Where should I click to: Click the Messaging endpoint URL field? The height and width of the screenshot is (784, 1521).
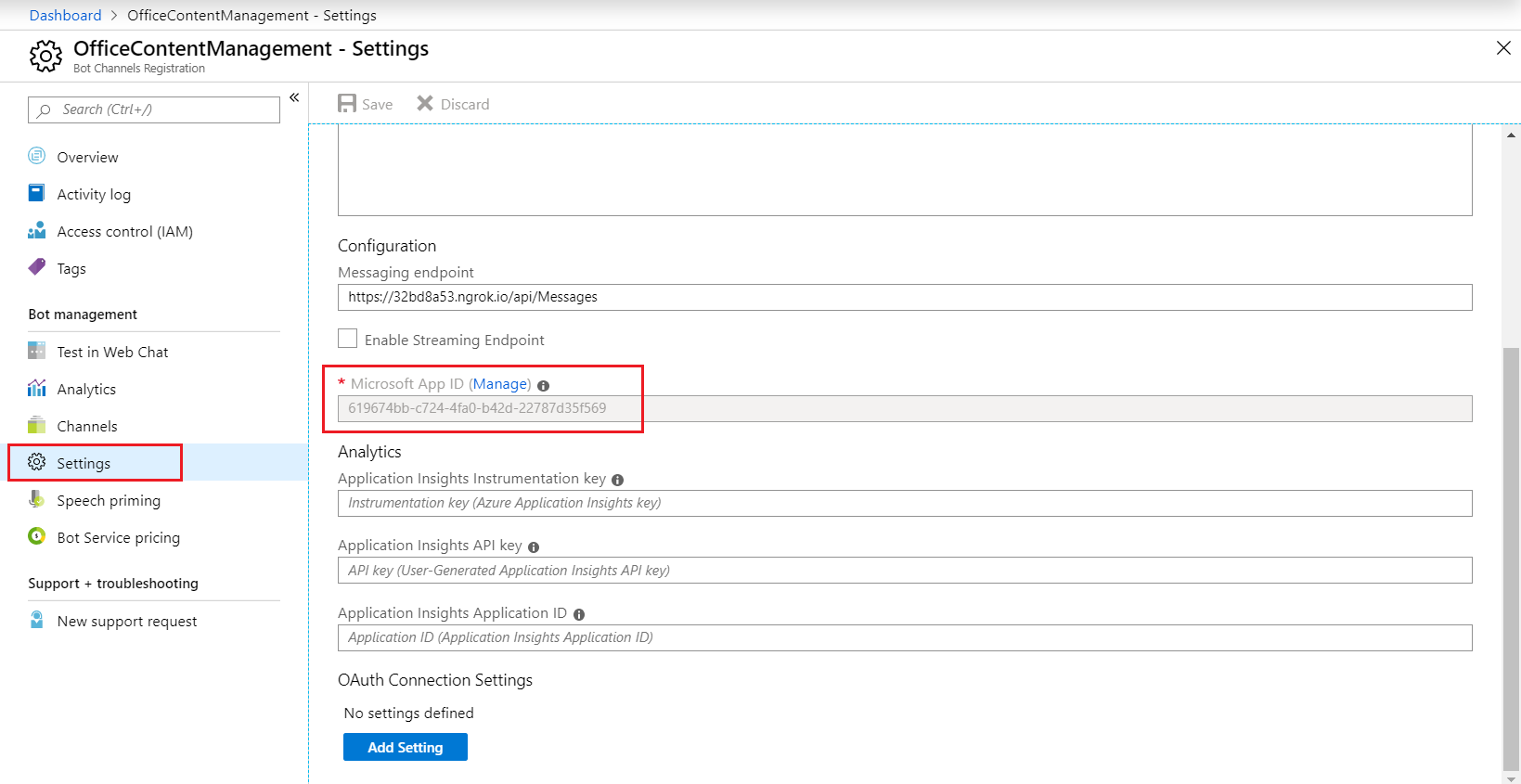click(904, 297)
